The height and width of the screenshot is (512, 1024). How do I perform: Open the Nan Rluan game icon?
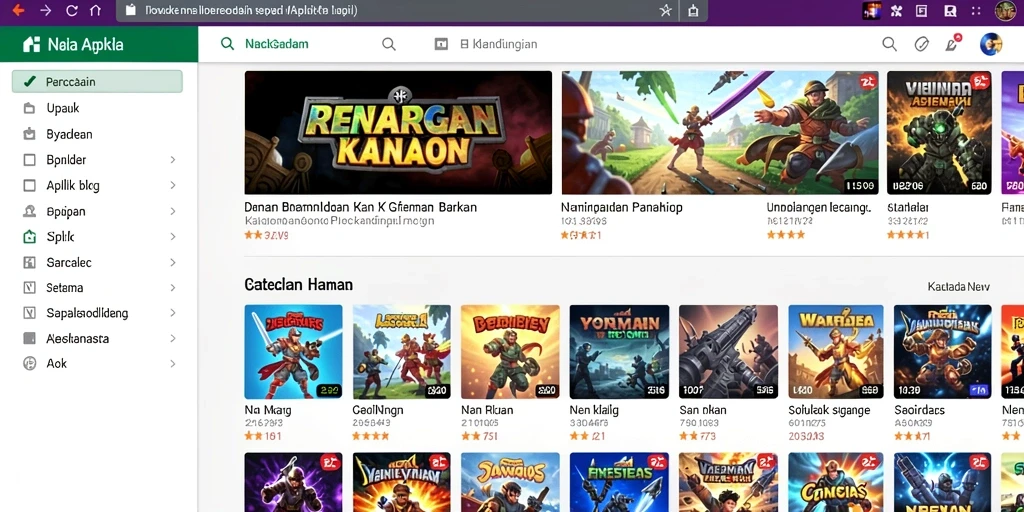510,351
